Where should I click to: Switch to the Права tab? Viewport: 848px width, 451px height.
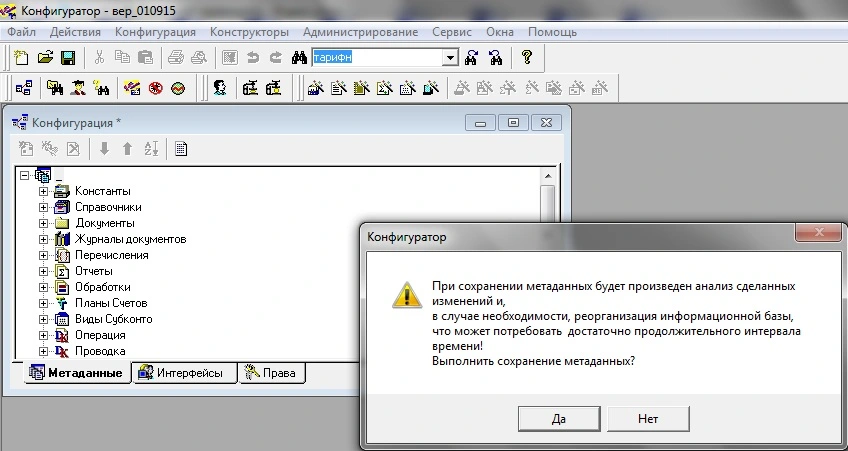(x=272, y=373)
